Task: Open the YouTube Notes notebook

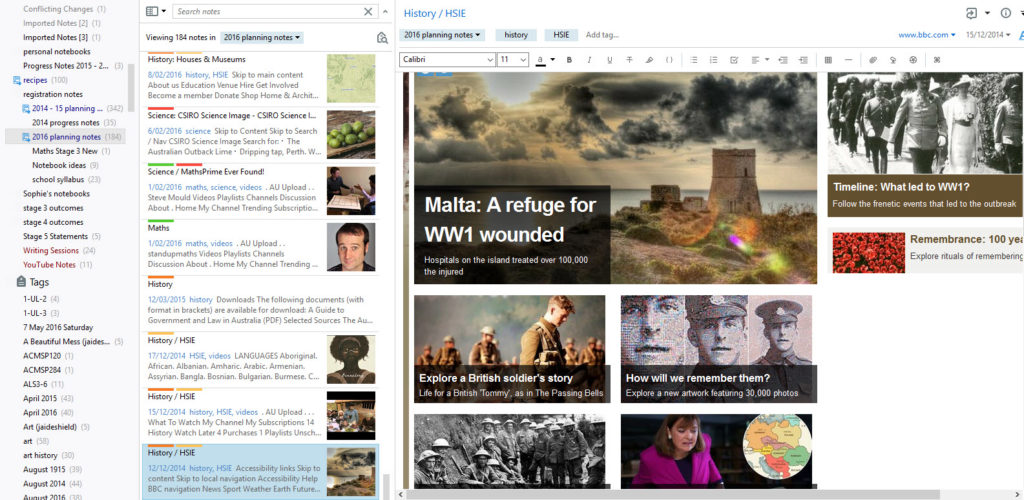Action: 49,265
